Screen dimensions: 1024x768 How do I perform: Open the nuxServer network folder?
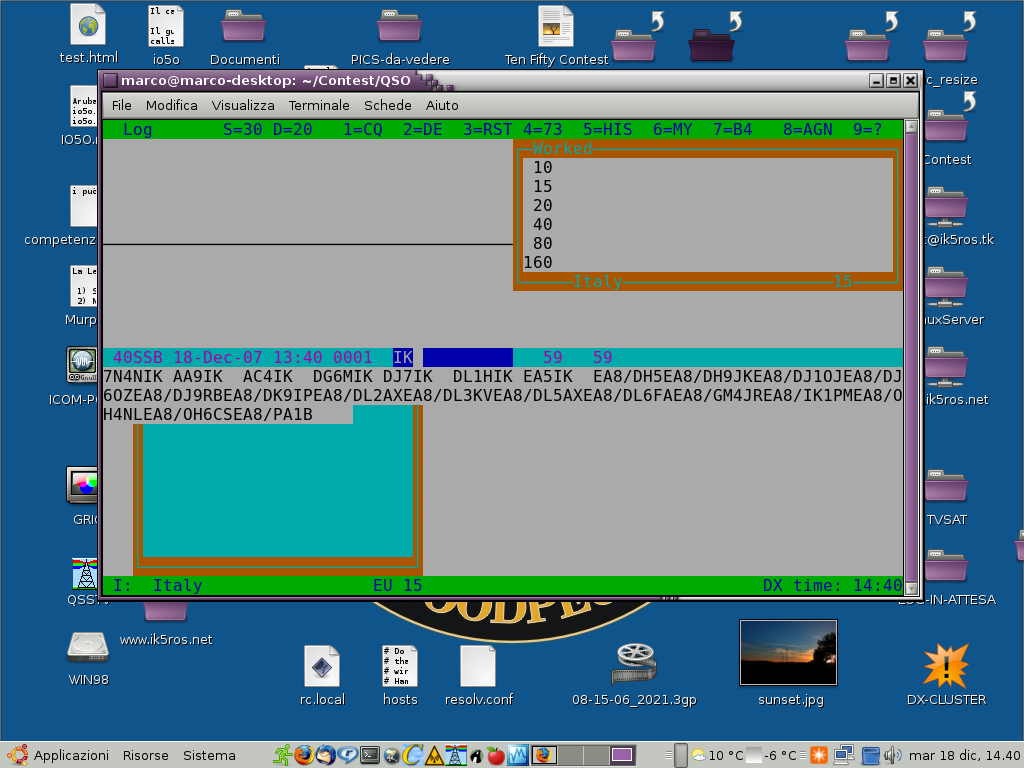point(946,287)
